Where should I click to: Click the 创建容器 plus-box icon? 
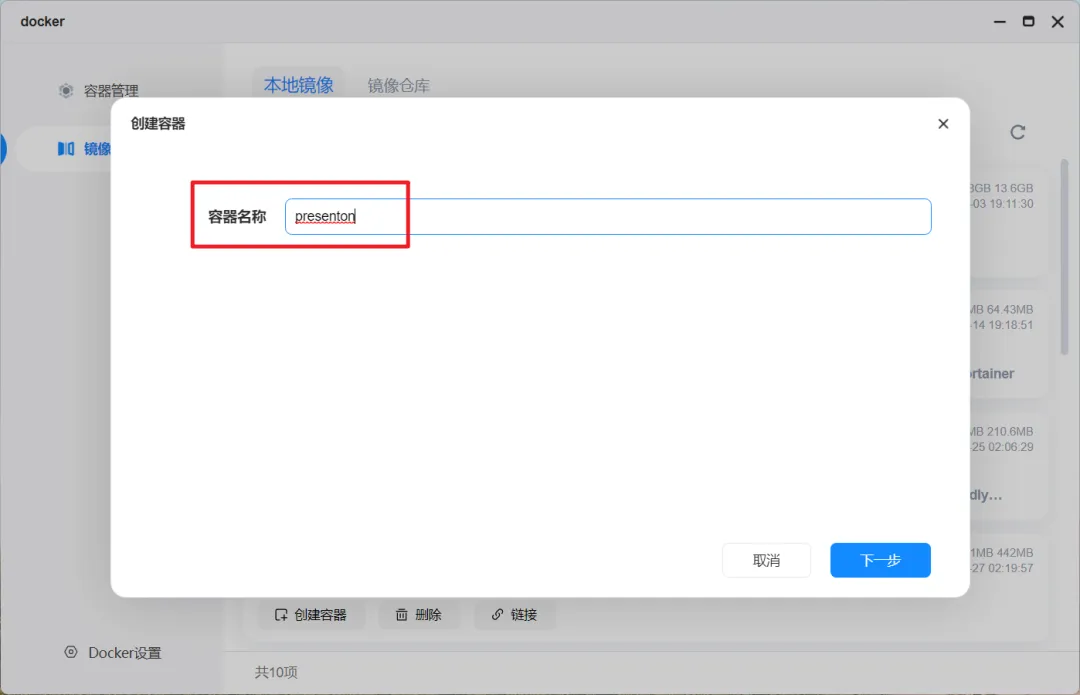click(x=281, y=614)
